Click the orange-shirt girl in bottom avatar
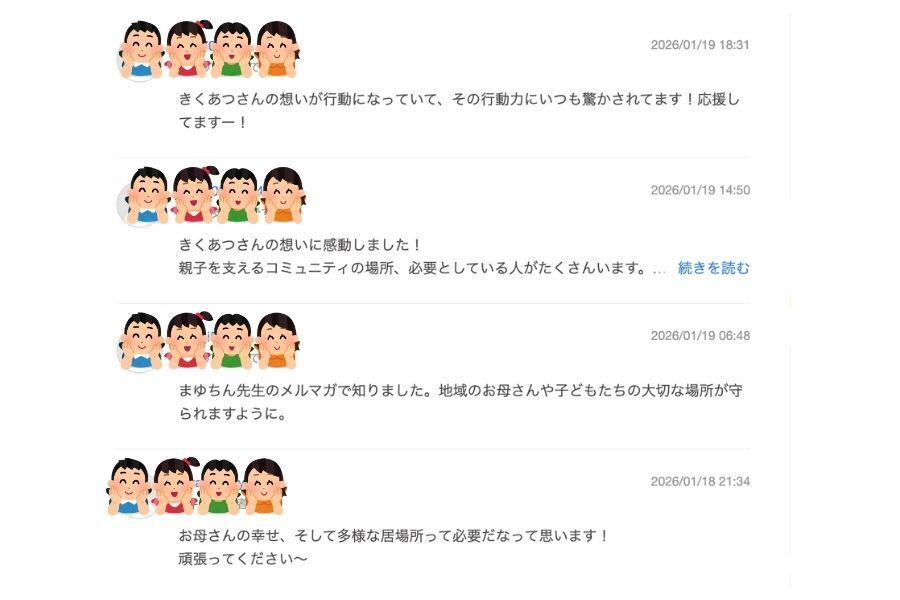Image resolution: width=900 pixels, height=600 pixels. pos(265,487)
